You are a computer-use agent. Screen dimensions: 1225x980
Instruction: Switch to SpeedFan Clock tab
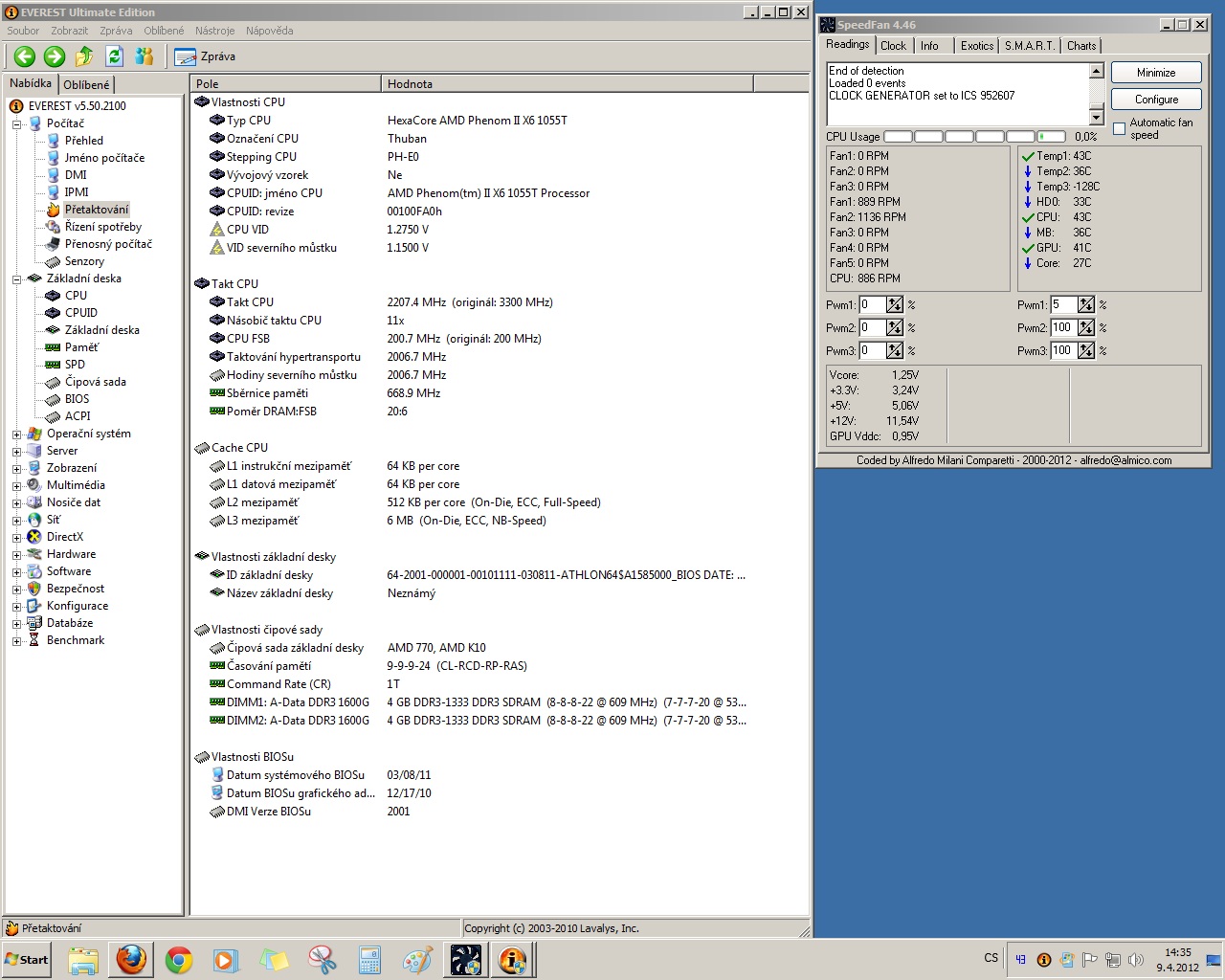pyautogui.click(x=893, y=46)
